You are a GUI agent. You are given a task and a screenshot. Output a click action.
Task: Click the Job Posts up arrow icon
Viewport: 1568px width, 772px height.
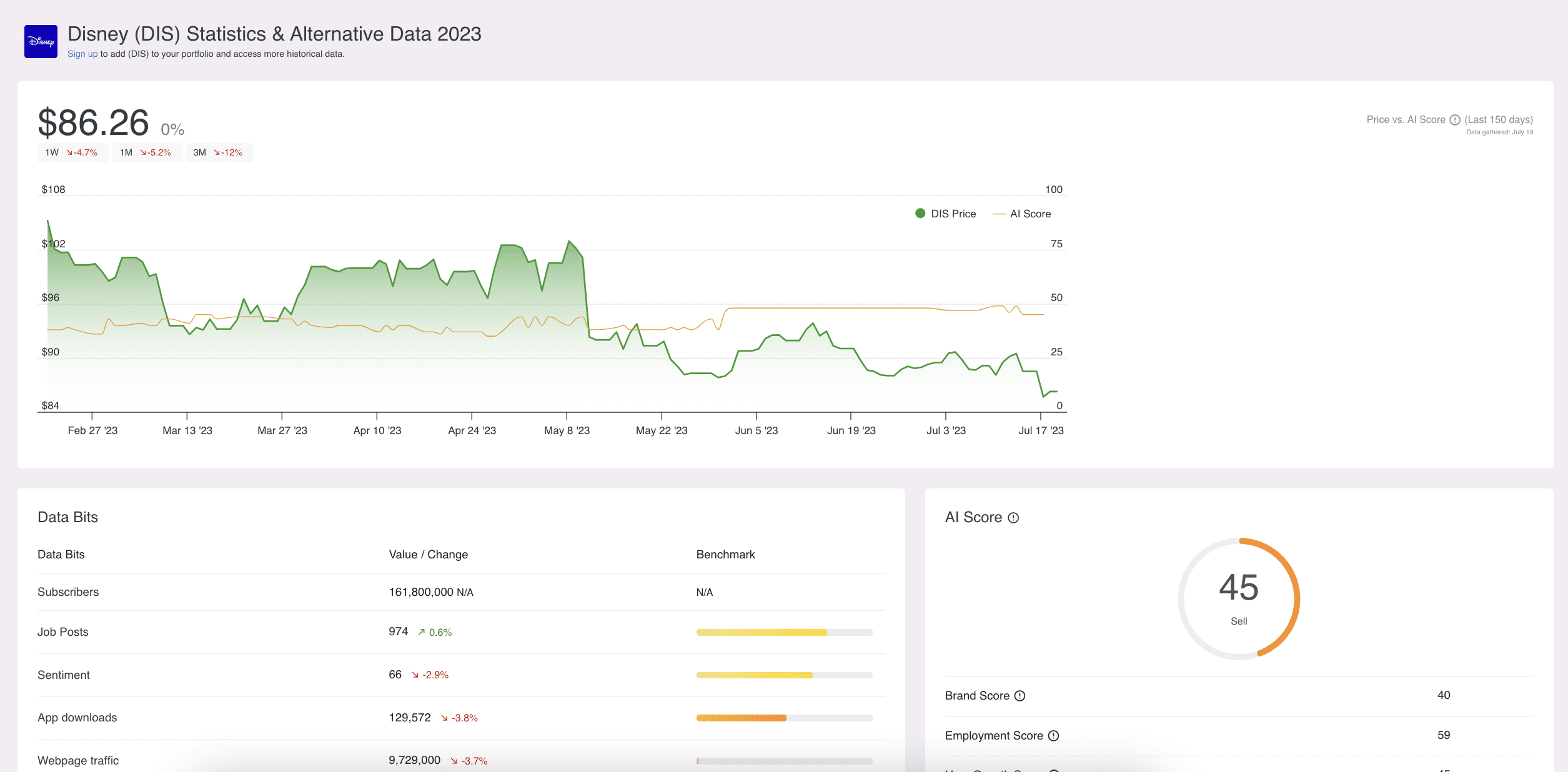click(x=422, y=632)
